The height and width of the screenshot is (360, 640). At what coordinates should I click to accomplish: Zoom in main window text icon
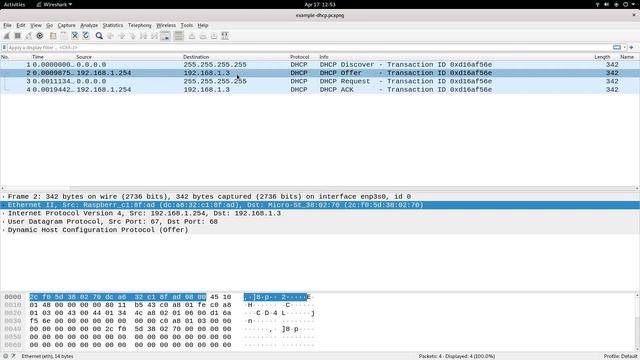coord(192,36)
